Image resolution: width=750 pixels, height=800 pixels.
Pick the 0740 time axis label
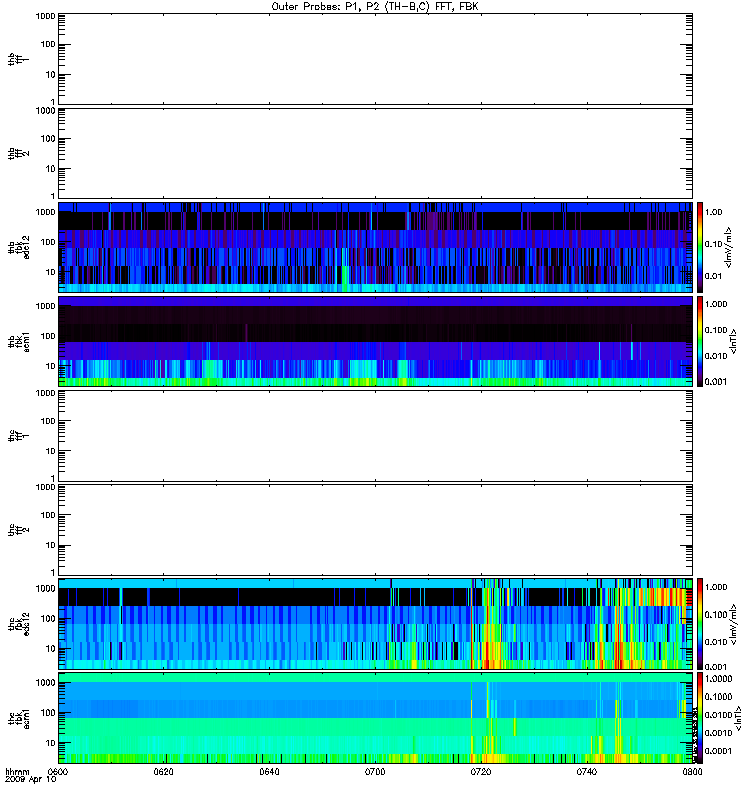coord(586,772)
